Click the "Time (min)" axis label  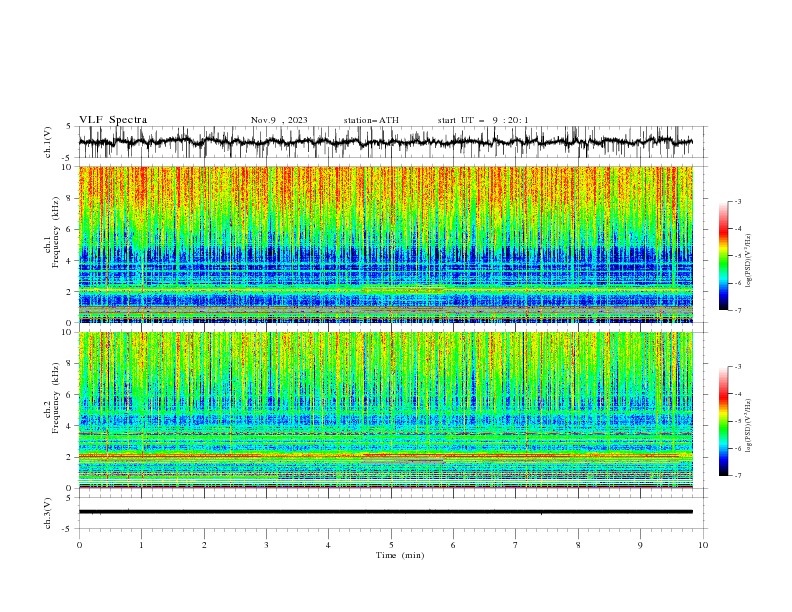click(x=400, y=555)
